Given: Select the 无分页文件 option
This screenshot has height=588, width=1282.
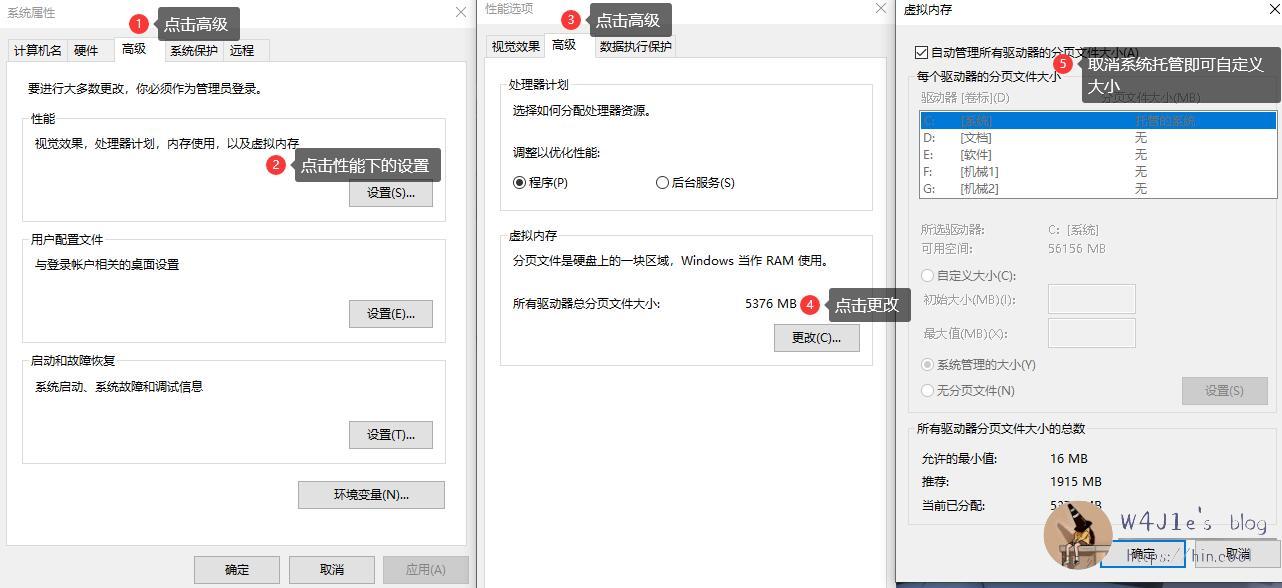Looking at the screenshot, I should pyautogui.click(x=927, y=390).
